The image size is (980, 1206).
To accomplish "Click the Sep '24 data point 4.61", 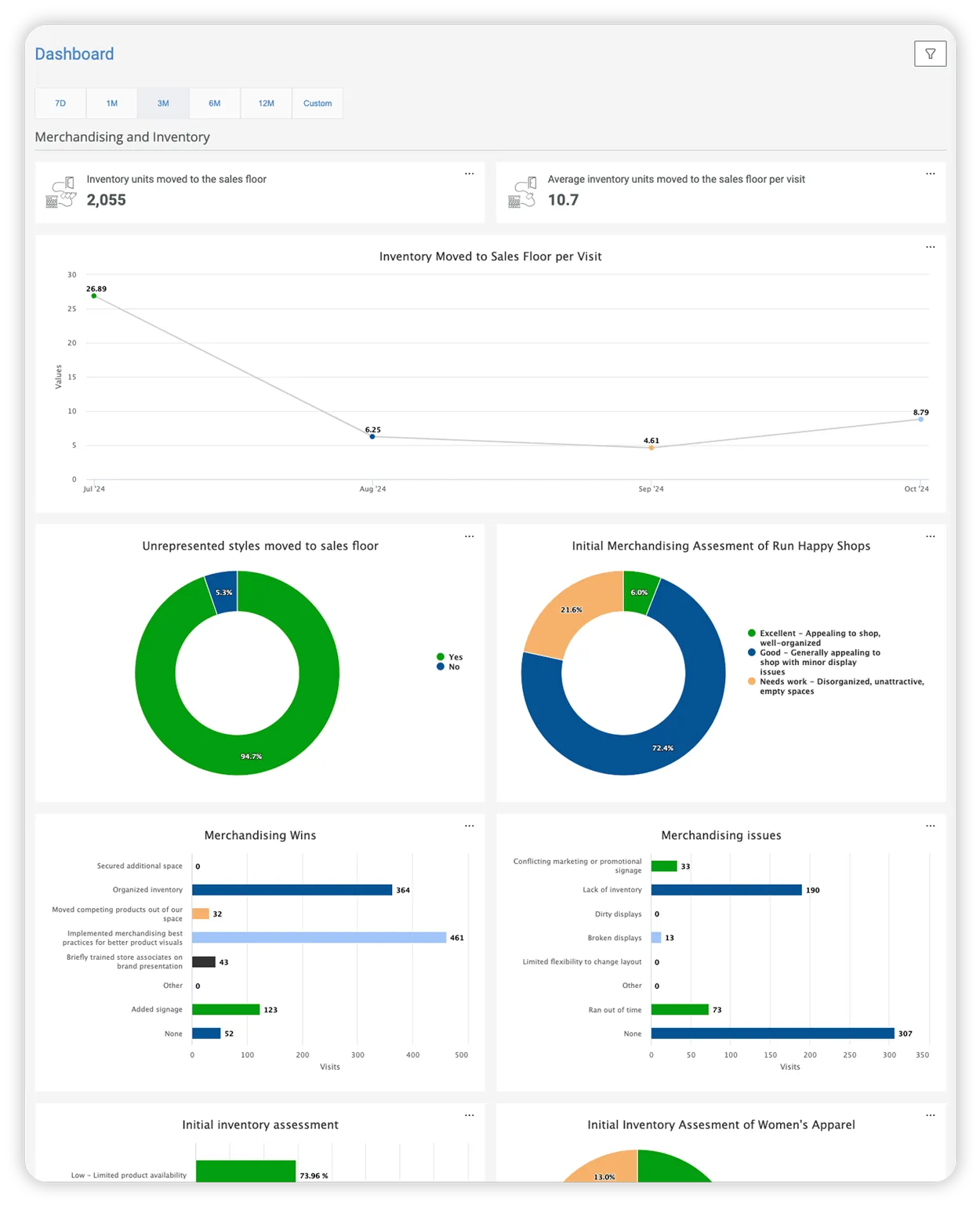I will pyautogui.click(x=652, y=448).
